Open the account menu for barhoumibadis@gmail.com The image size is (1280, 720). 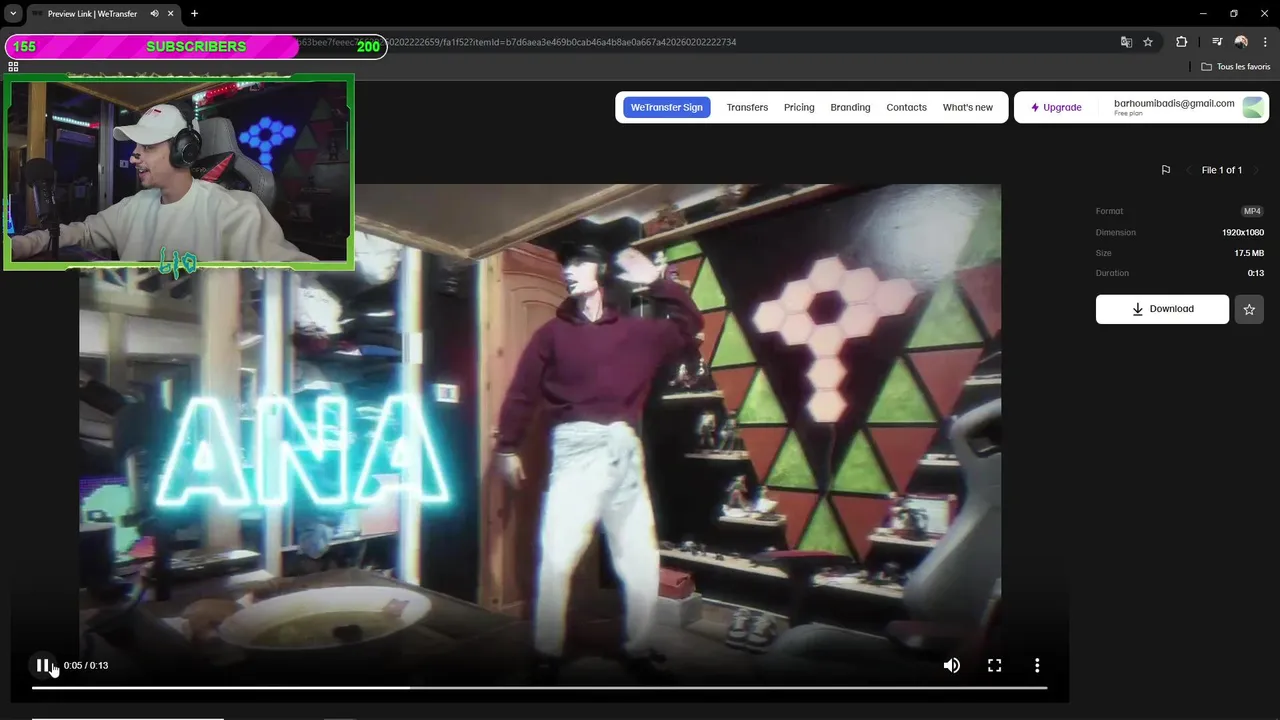pyautogui.click(x=1174, y=107)
